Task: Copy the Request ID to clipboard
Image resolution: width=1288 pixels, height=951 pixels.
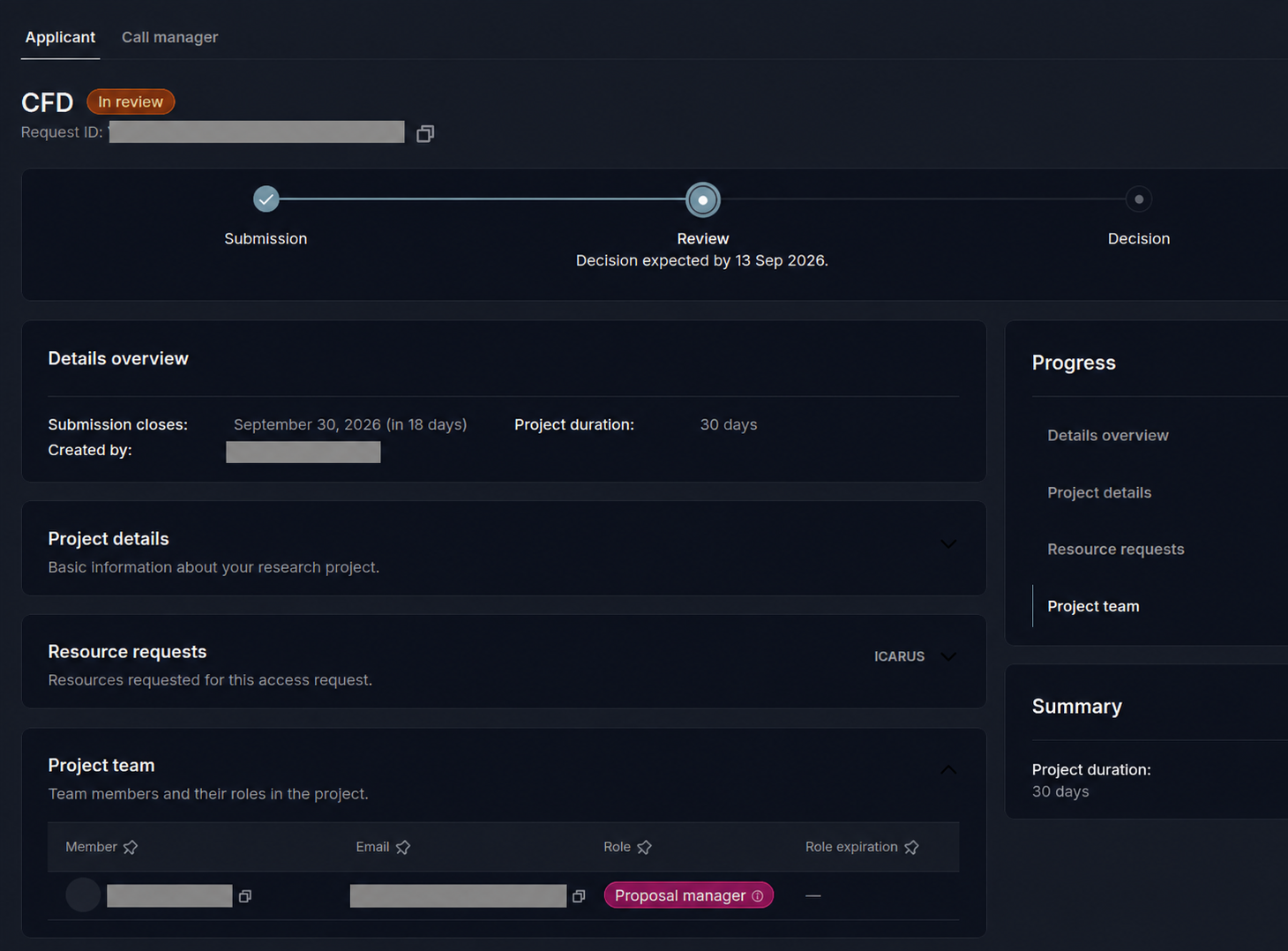Action: pos(425,133)
